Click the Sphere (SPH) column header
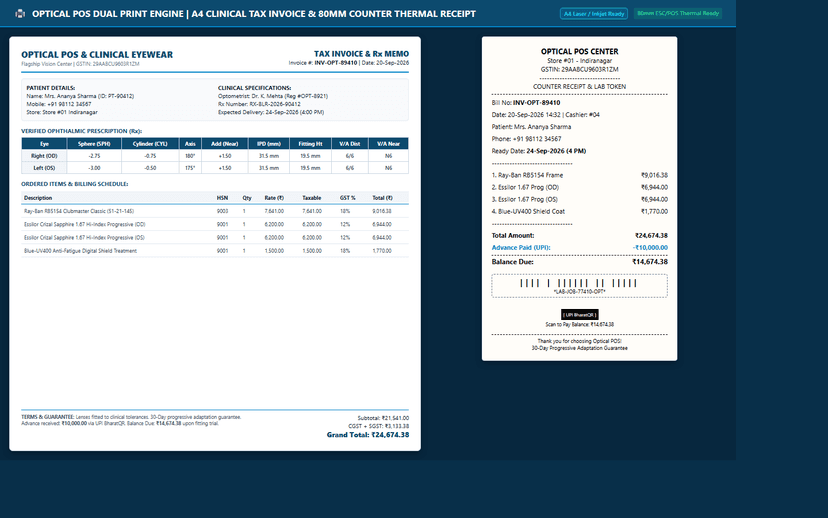This screenshot has height=518, width=828. (x=94, y=144)
